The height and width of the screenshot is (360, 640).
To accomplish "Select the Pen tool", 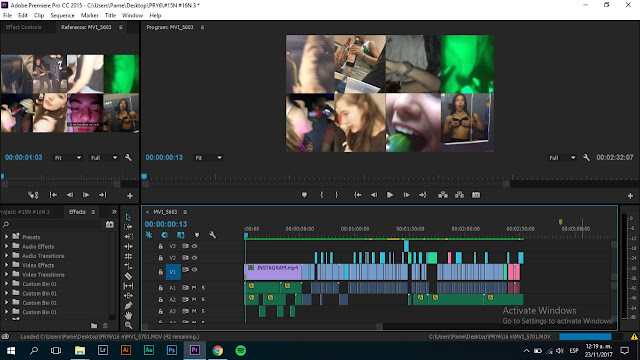I will pyautogui.click(x=128, y=305).
